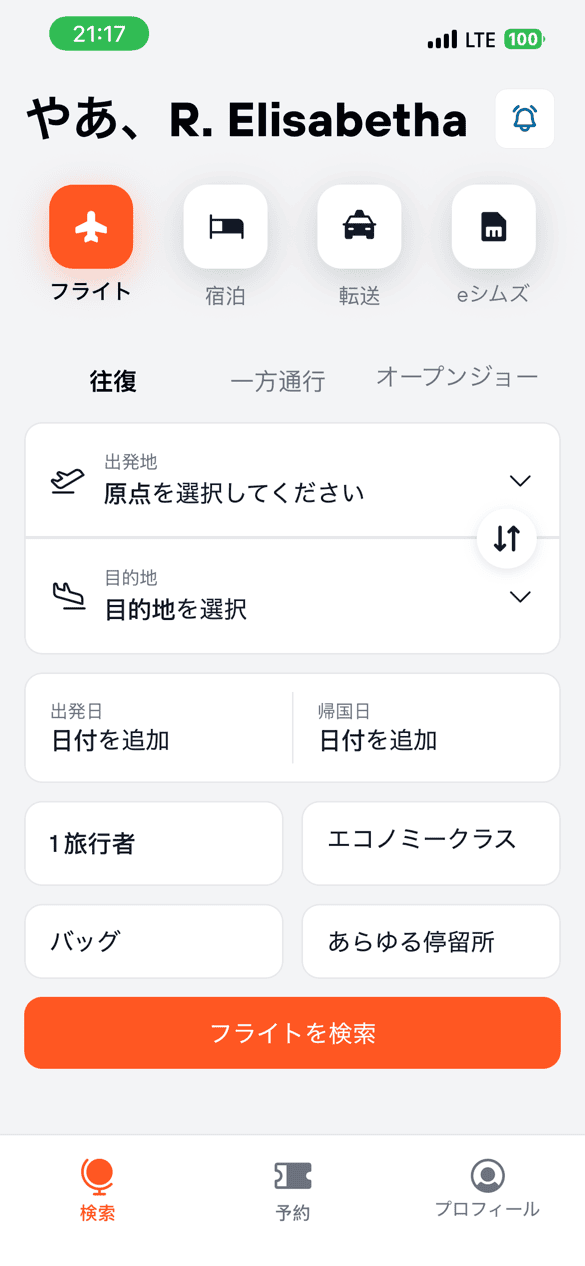Open the 宿泊 accommodation section

click(x=225, y=227)
